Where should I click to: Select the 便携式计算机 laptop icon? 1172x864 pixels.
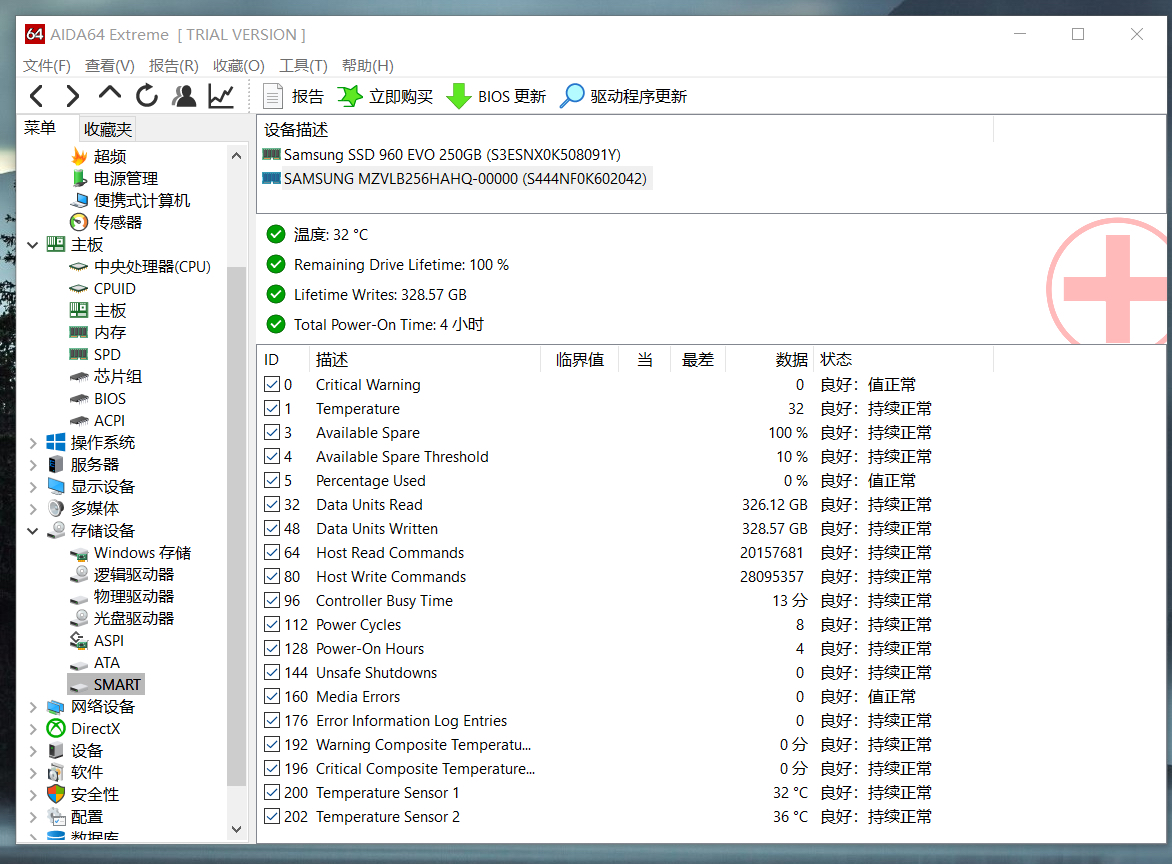click(x=79, y=200)
